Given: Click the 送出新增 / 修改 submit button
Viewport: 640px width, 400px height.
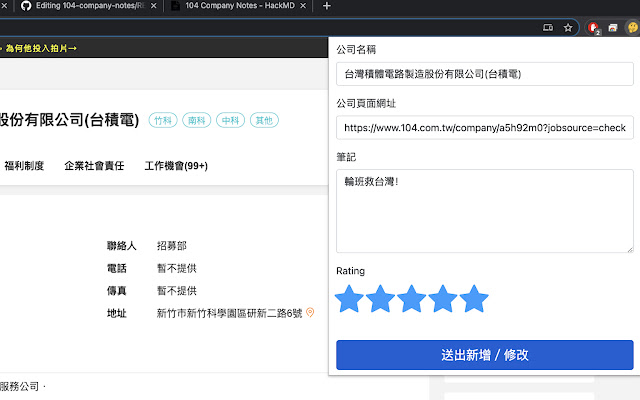Looking at the screenshot, I should 484,355.
